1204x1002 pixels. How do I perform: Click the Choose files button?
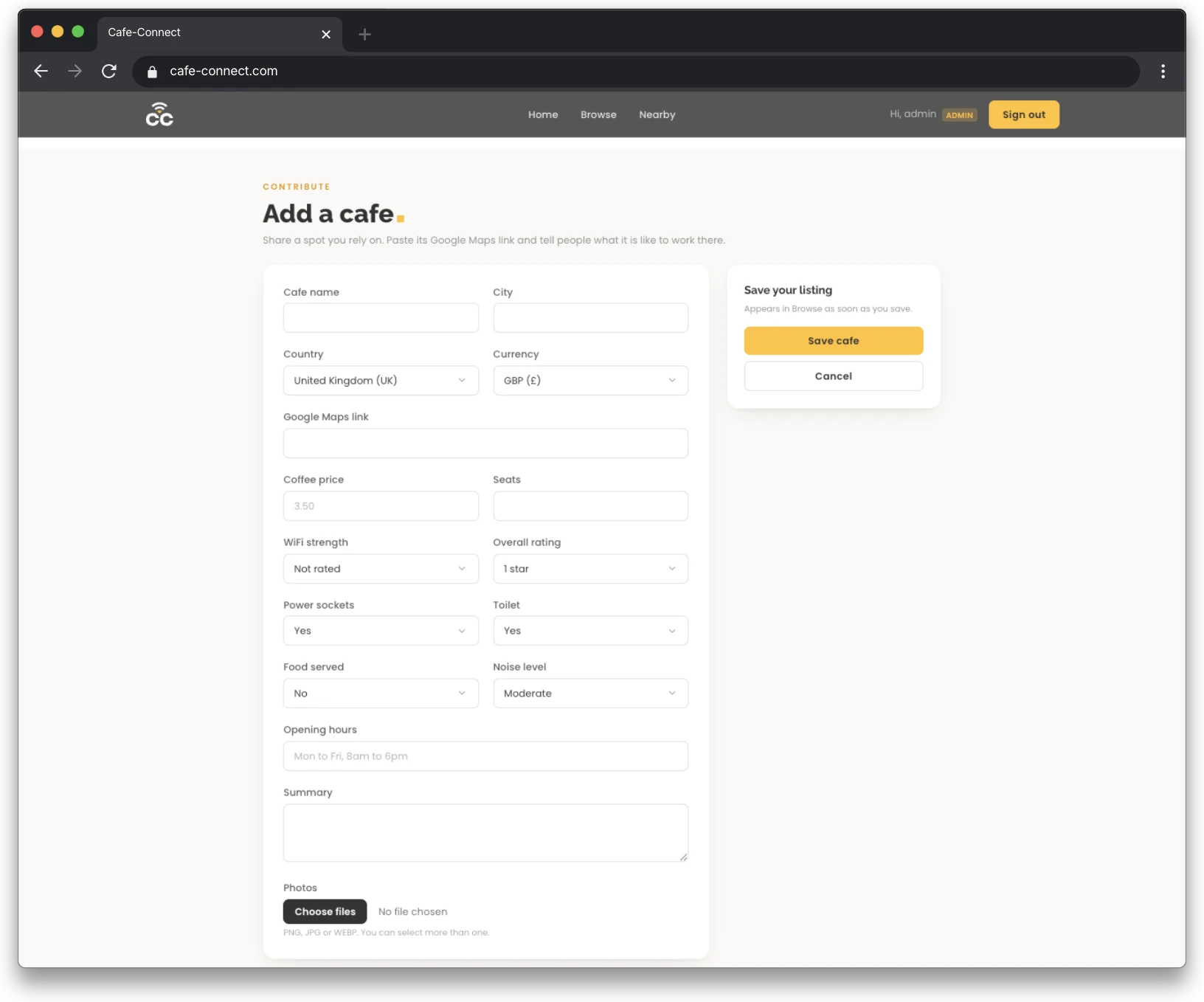(325, 911)
